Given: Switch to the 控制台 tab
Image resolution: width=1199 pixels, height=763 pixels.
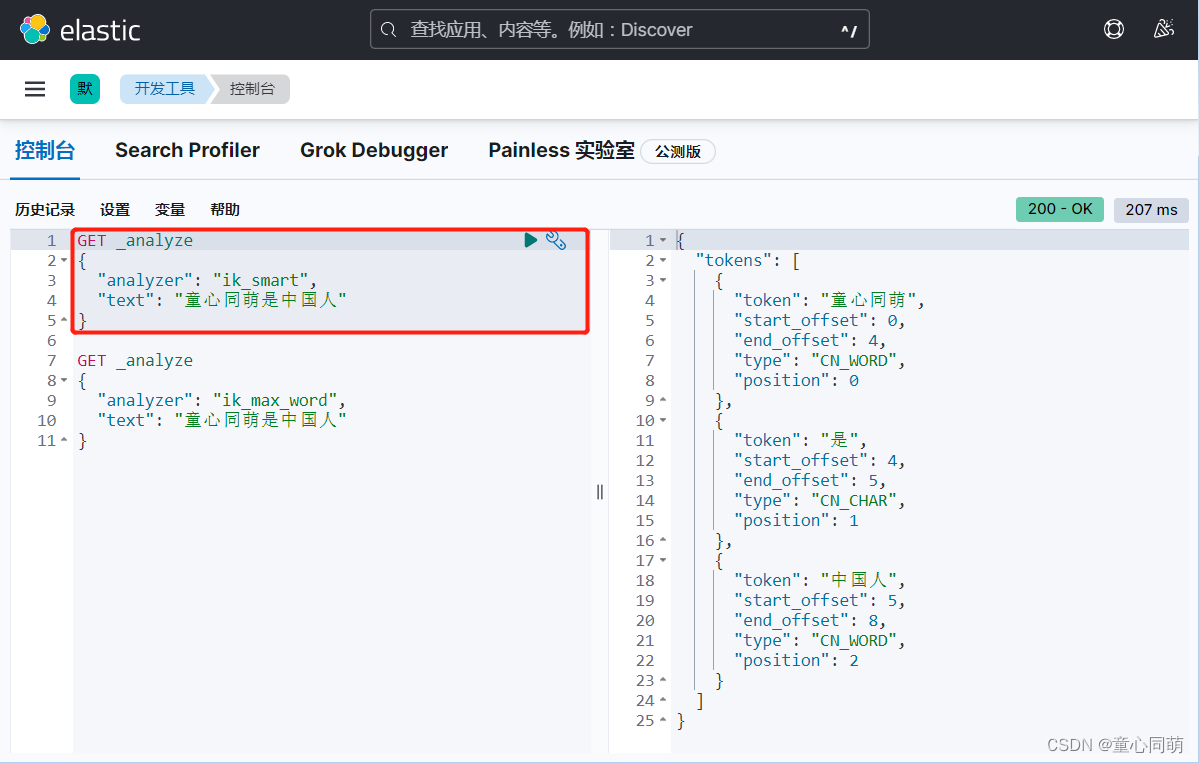Looking at the screenshot, I should 45,151.
